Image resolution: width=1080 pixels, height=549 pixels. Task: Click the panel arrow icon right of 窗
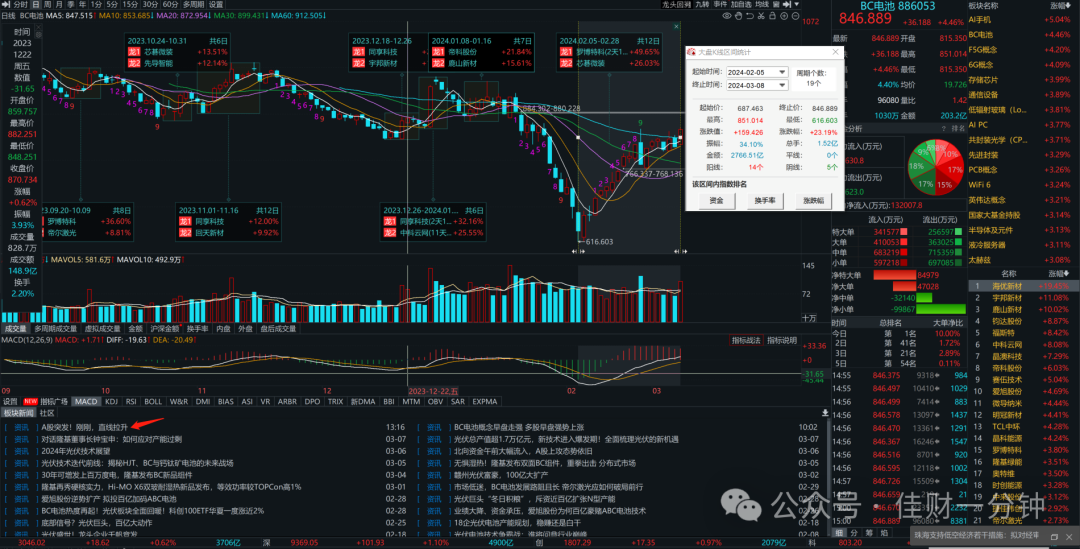tap(787, 4)
